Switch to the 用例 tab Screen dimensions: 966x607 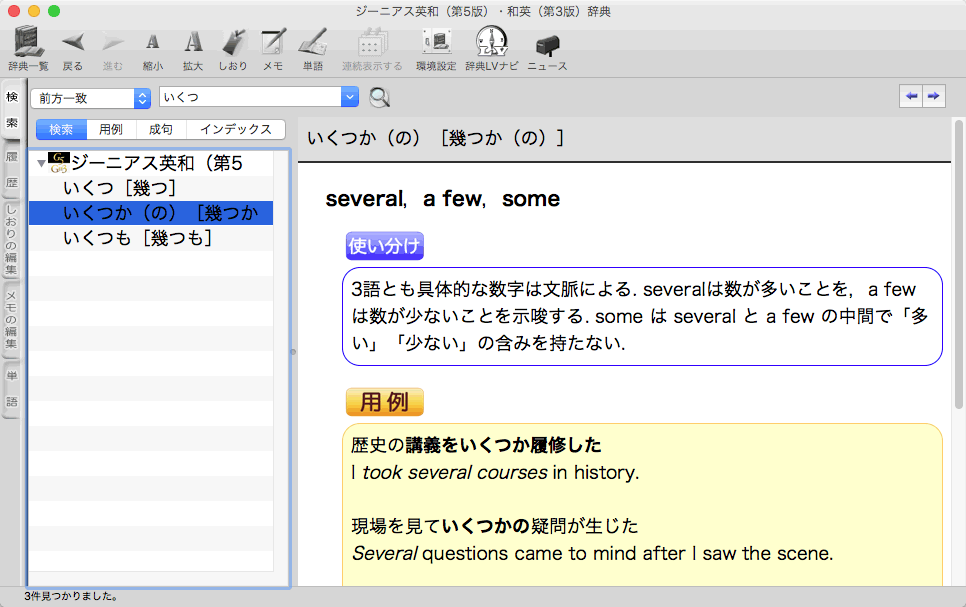point(110,130)
